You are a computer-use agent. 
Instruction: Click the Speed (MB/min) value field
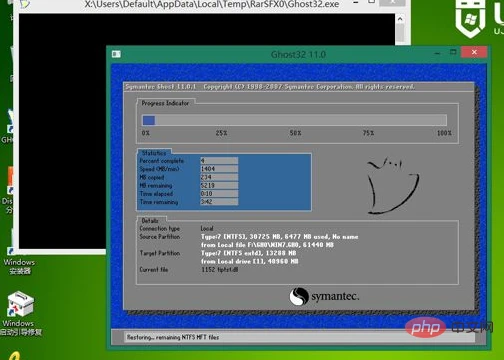[219, 169]
